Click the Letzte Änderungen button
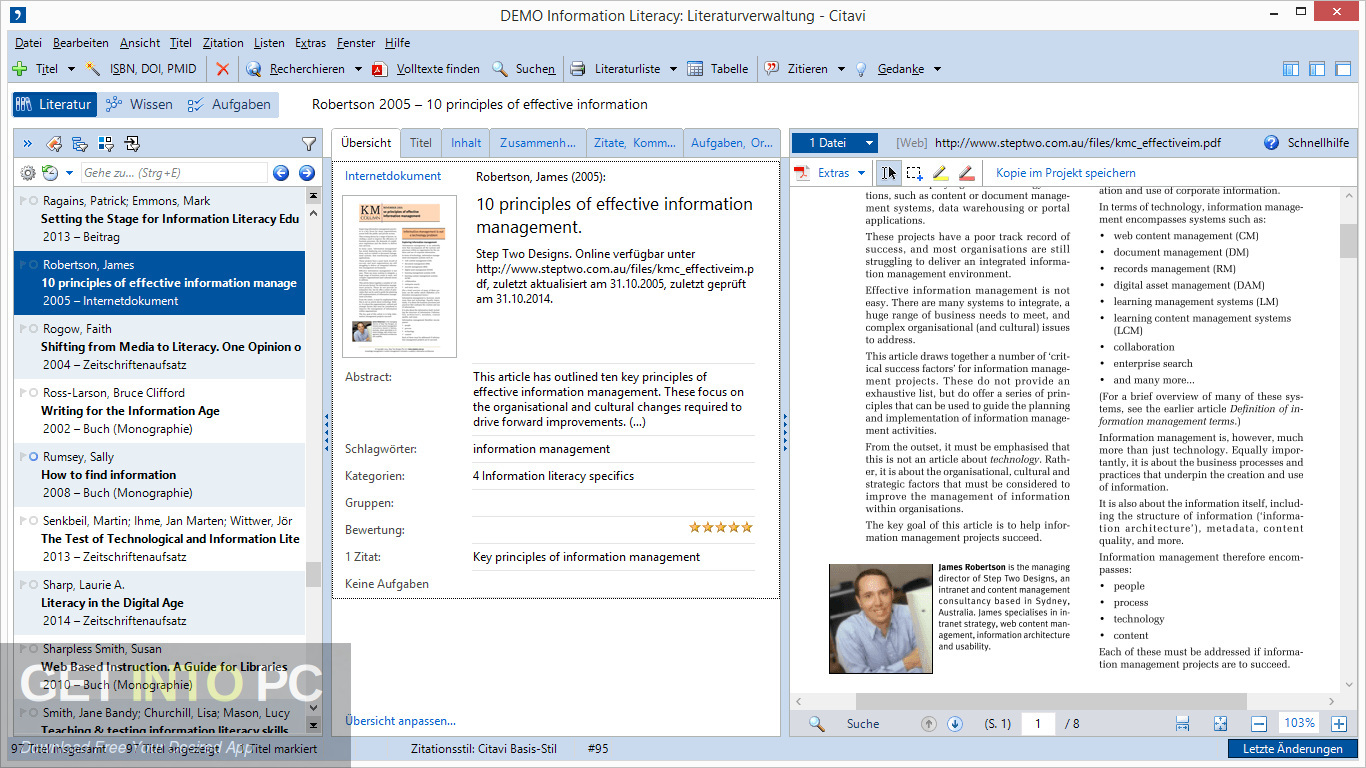The height and width of the screenshot is (768, 1366). (x=1293, y=749)
